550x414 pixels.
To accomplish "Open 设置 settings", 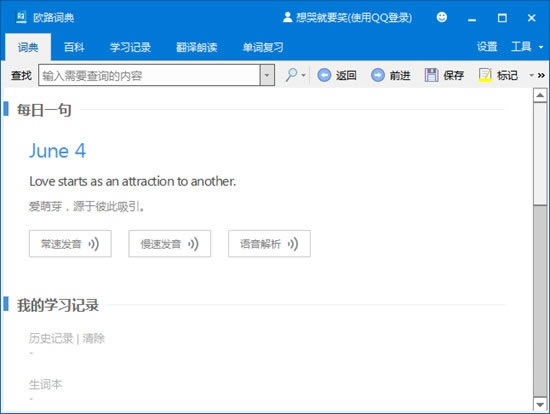I will click(x=487, y=46).
